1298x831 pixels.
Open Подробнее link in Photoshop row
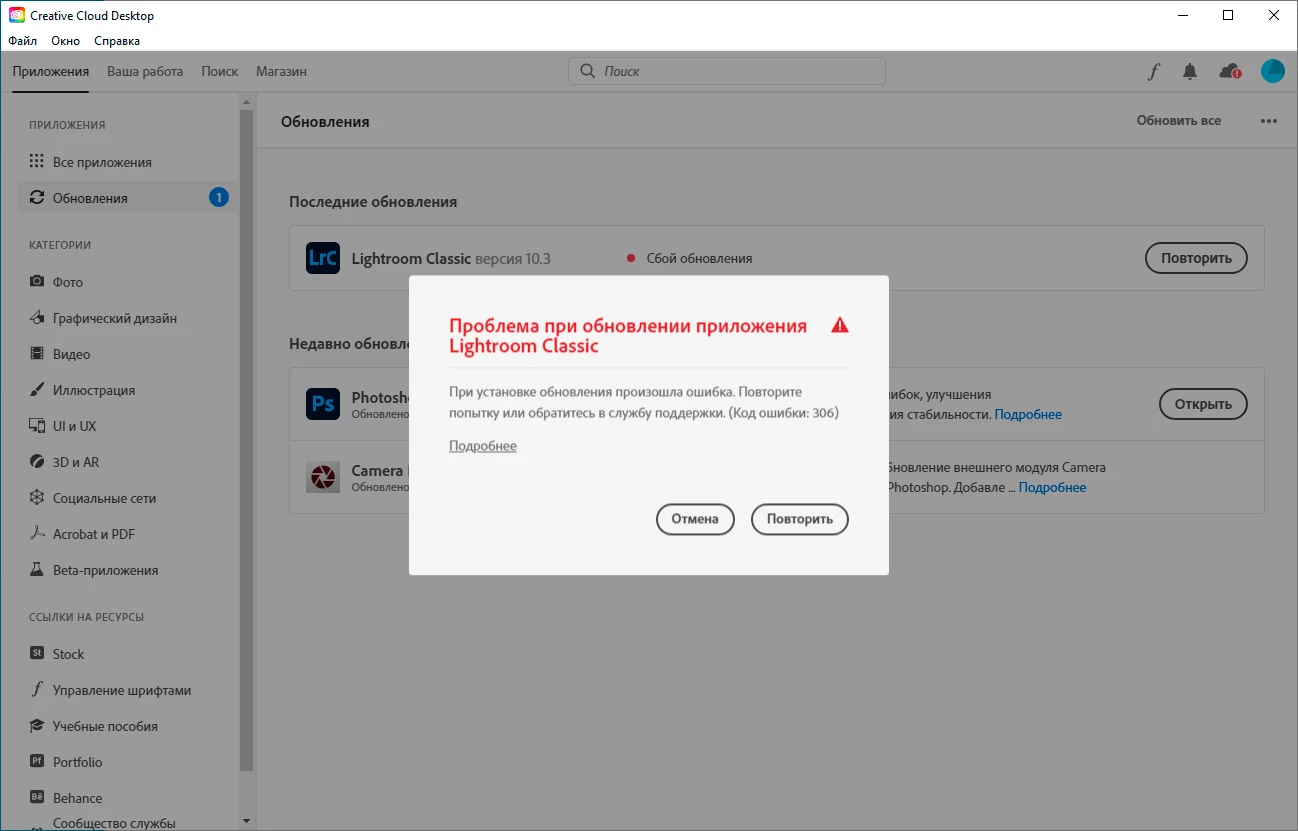1028,414
